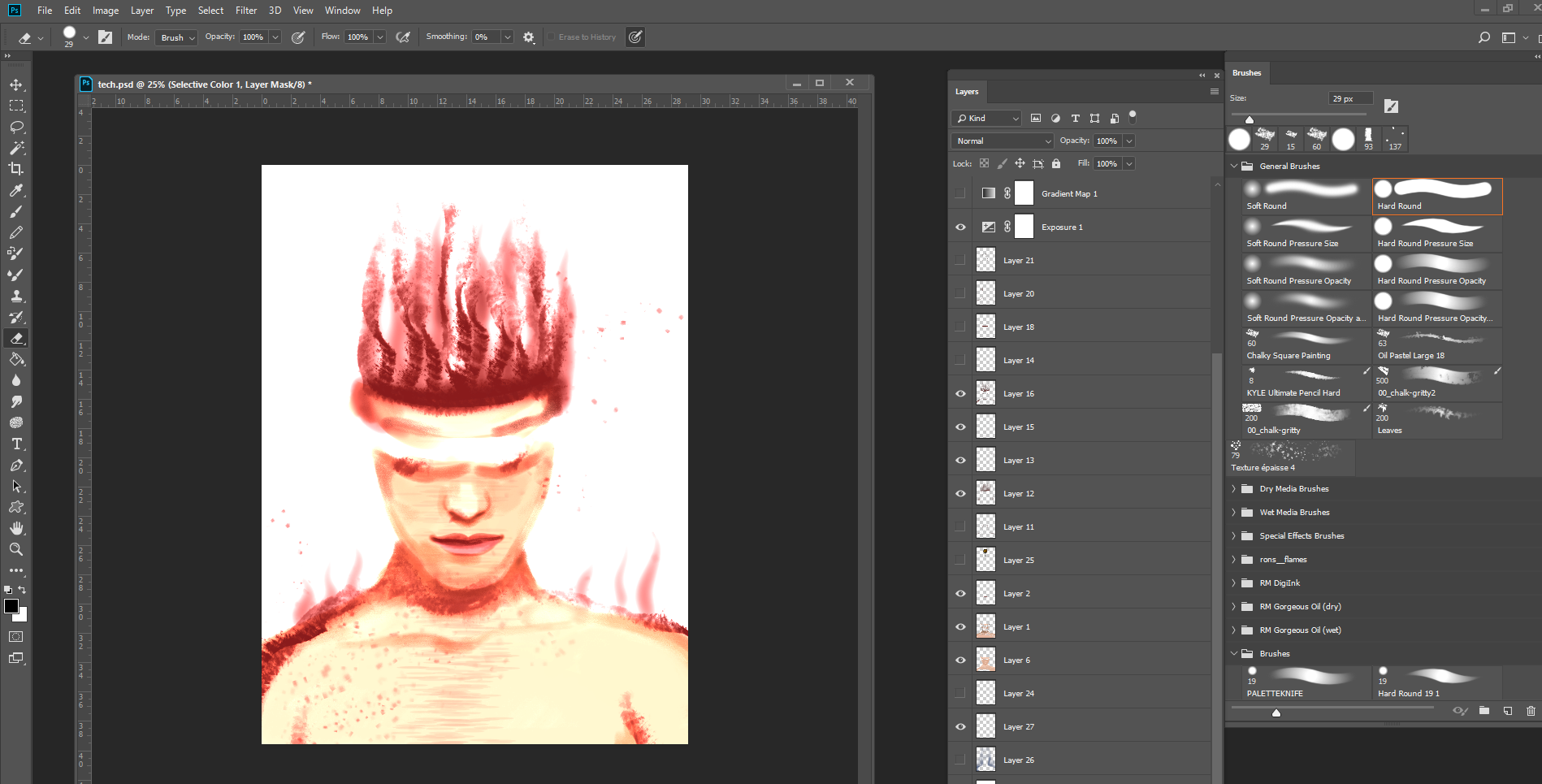Collapse the General Brushes group

pos(1234,166)
